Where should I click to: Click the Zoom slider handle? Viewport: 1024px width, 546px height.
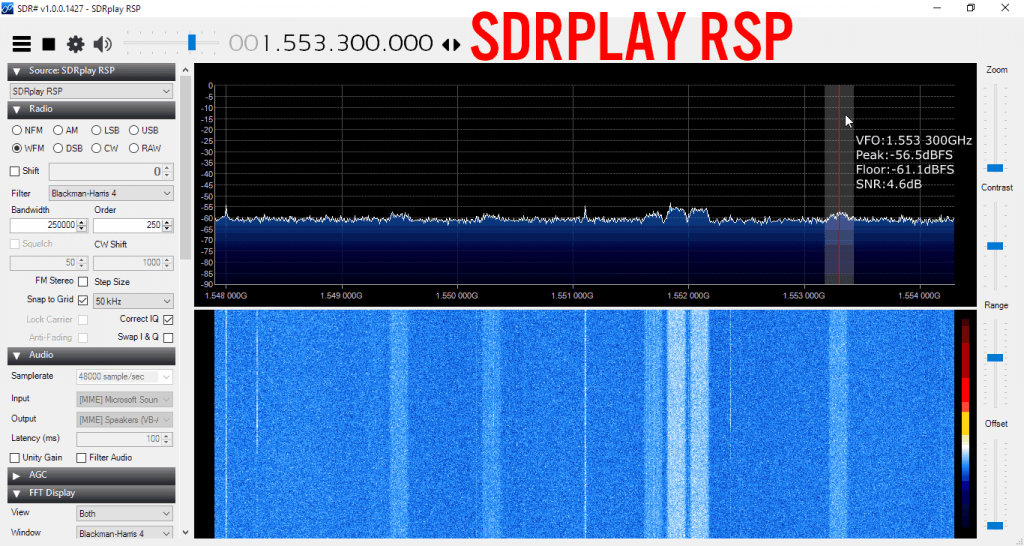tap(995, 167)
